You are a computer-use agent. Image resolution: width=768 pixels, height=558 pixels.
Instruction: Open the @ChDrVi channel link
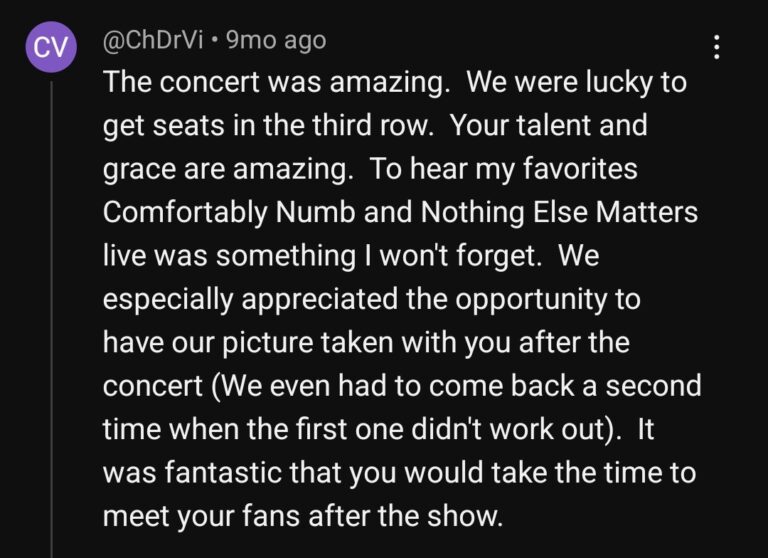tap(153, 41)
